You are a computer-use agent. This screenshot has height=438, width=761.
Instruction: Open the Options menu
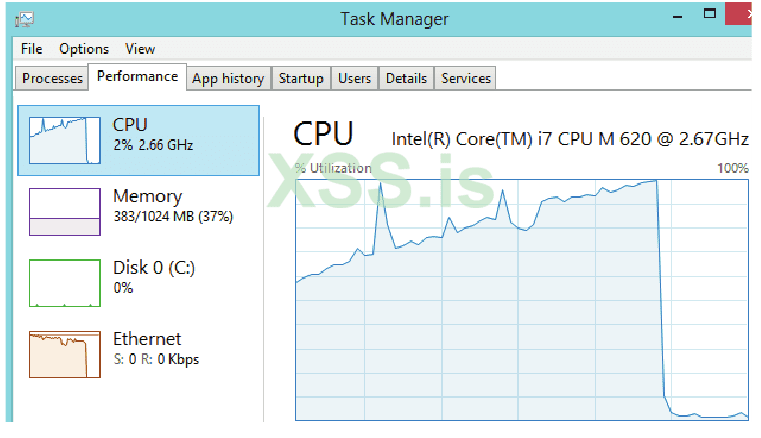(x=83, y=49)
